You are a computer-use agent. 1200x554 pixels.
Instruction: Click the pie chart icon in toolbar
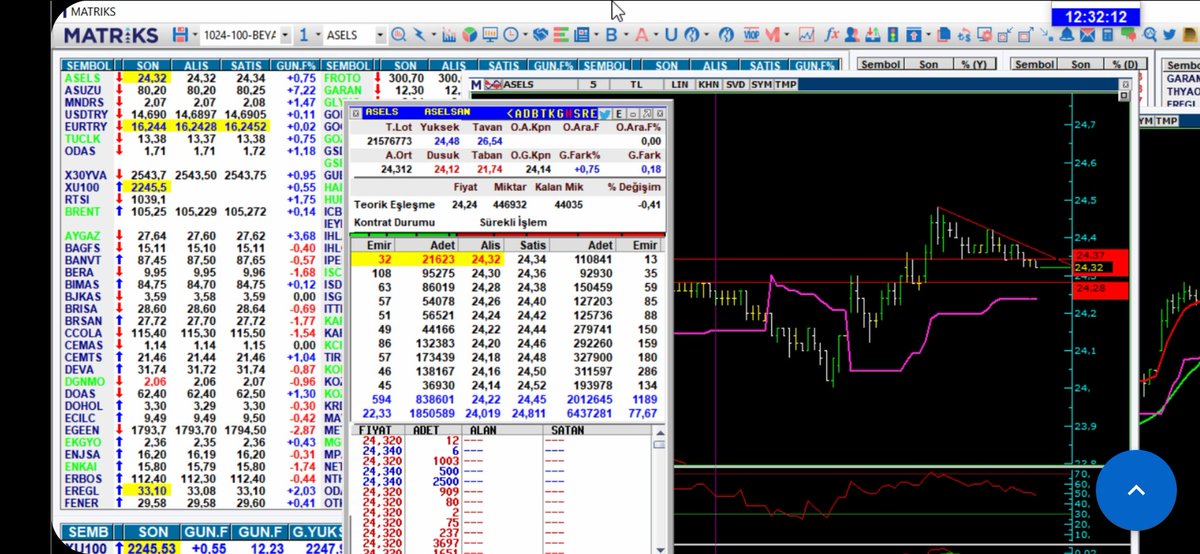(469, 35)
